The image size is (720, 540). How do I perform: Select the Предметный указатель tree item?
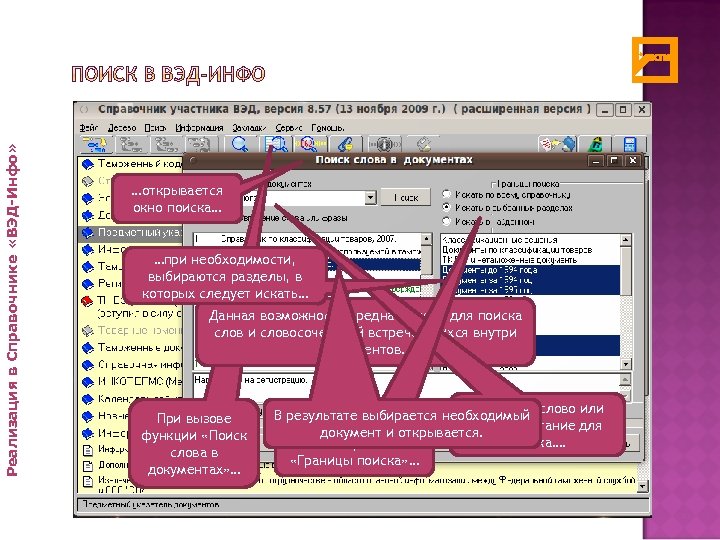131,232
